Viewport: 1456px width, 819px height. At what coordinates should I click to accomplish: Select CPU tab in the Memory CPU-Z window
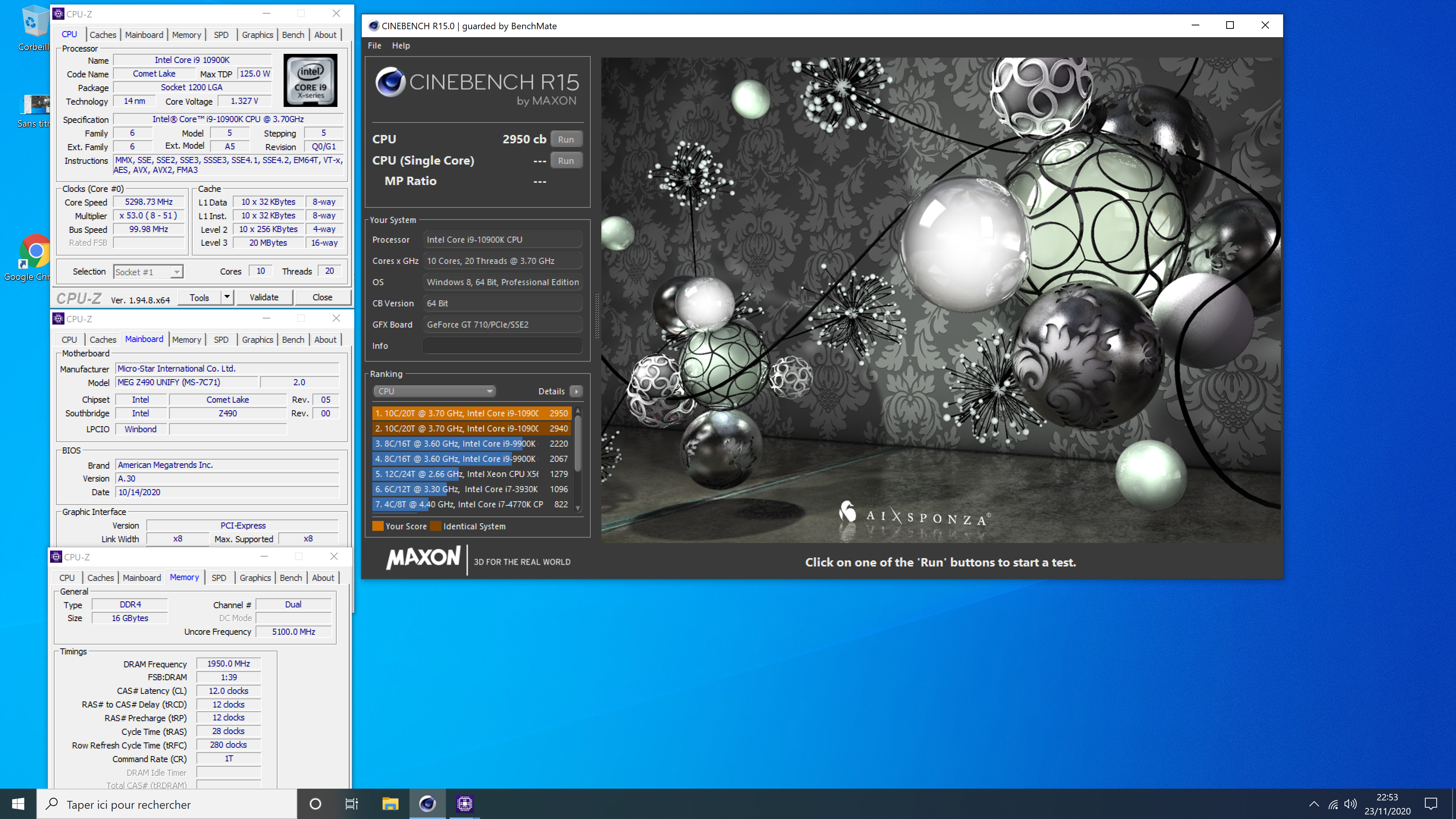[67, 577]
